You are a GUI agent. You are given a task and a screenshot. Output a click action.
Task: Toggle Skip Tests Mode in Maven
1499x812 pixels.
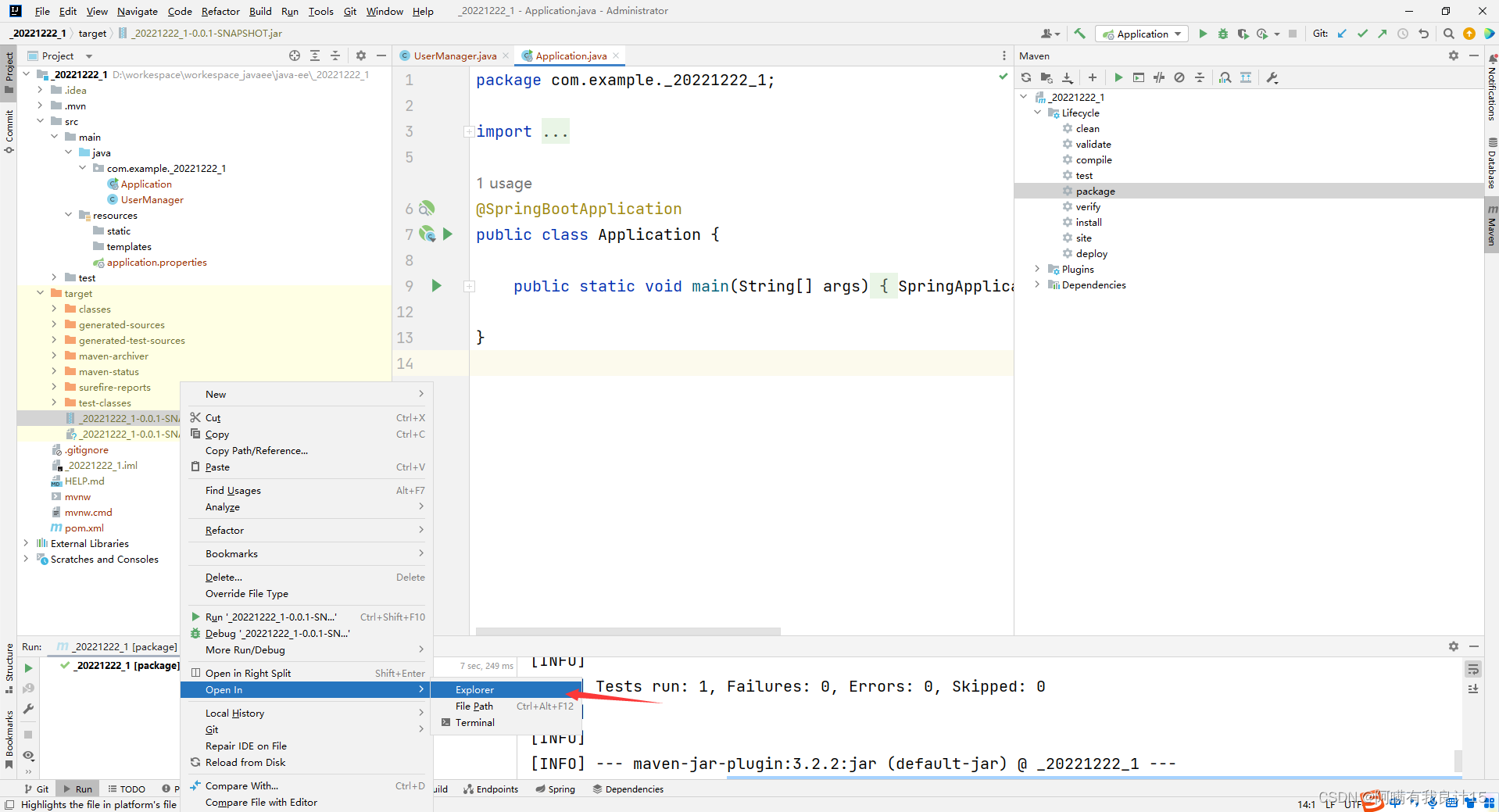click(x=1179, y=77)
